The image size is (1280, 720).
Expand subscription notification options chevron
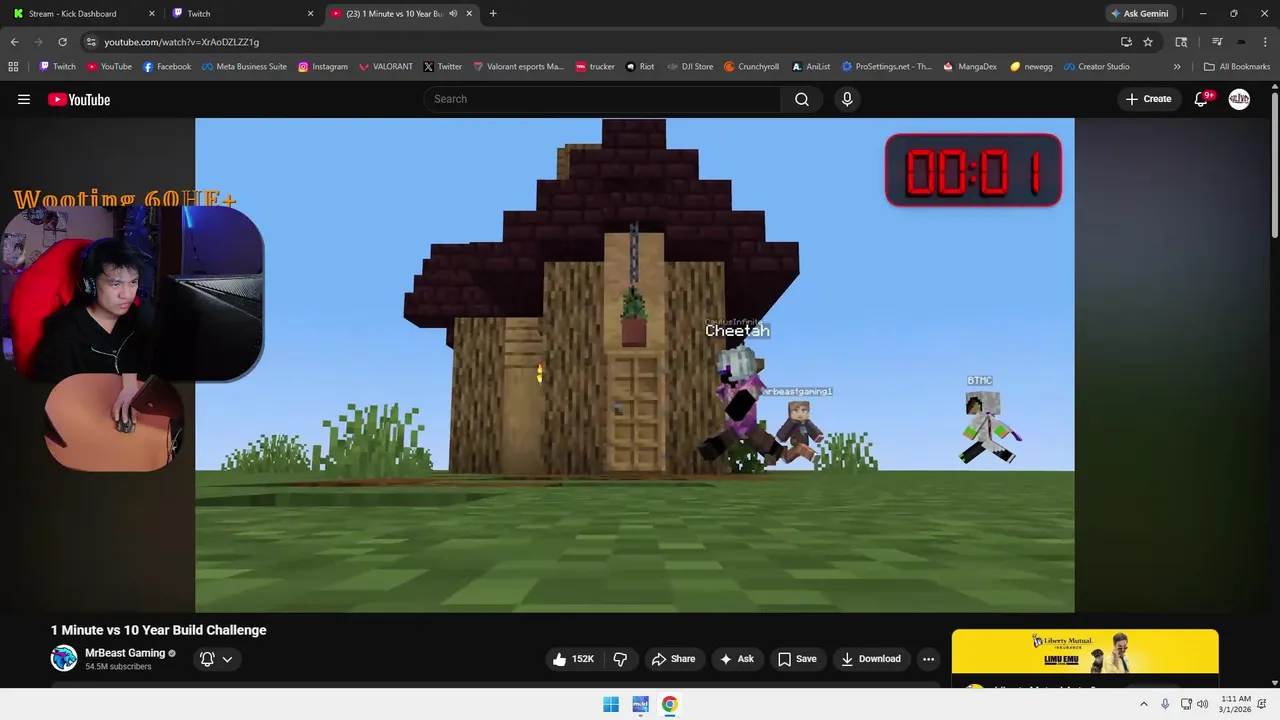click(x=227, y=659)
